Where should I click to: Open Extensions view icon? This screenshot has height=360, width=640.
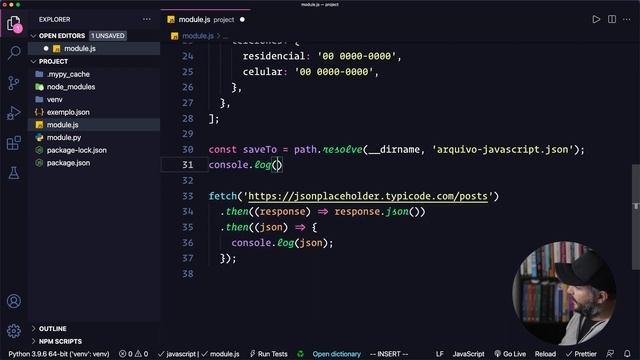[14, 143]
